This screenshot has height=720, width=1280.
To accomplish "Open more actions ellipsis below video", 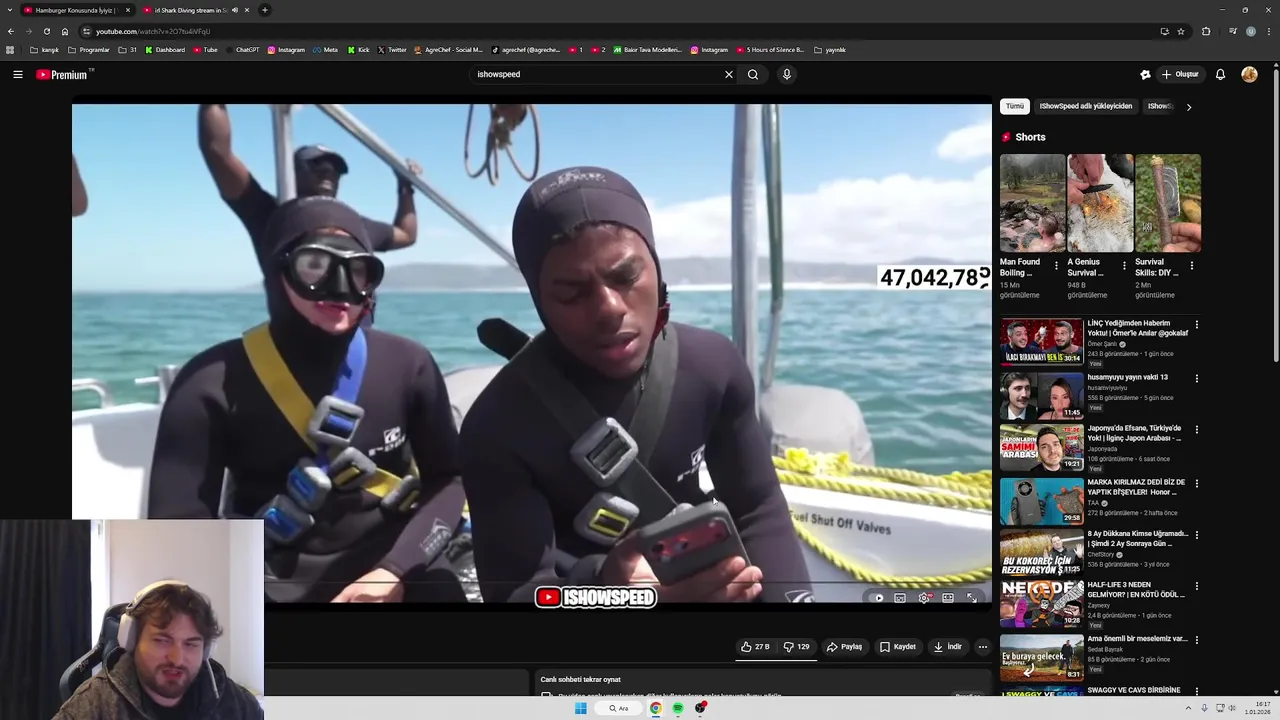I will tap(983, 647).
